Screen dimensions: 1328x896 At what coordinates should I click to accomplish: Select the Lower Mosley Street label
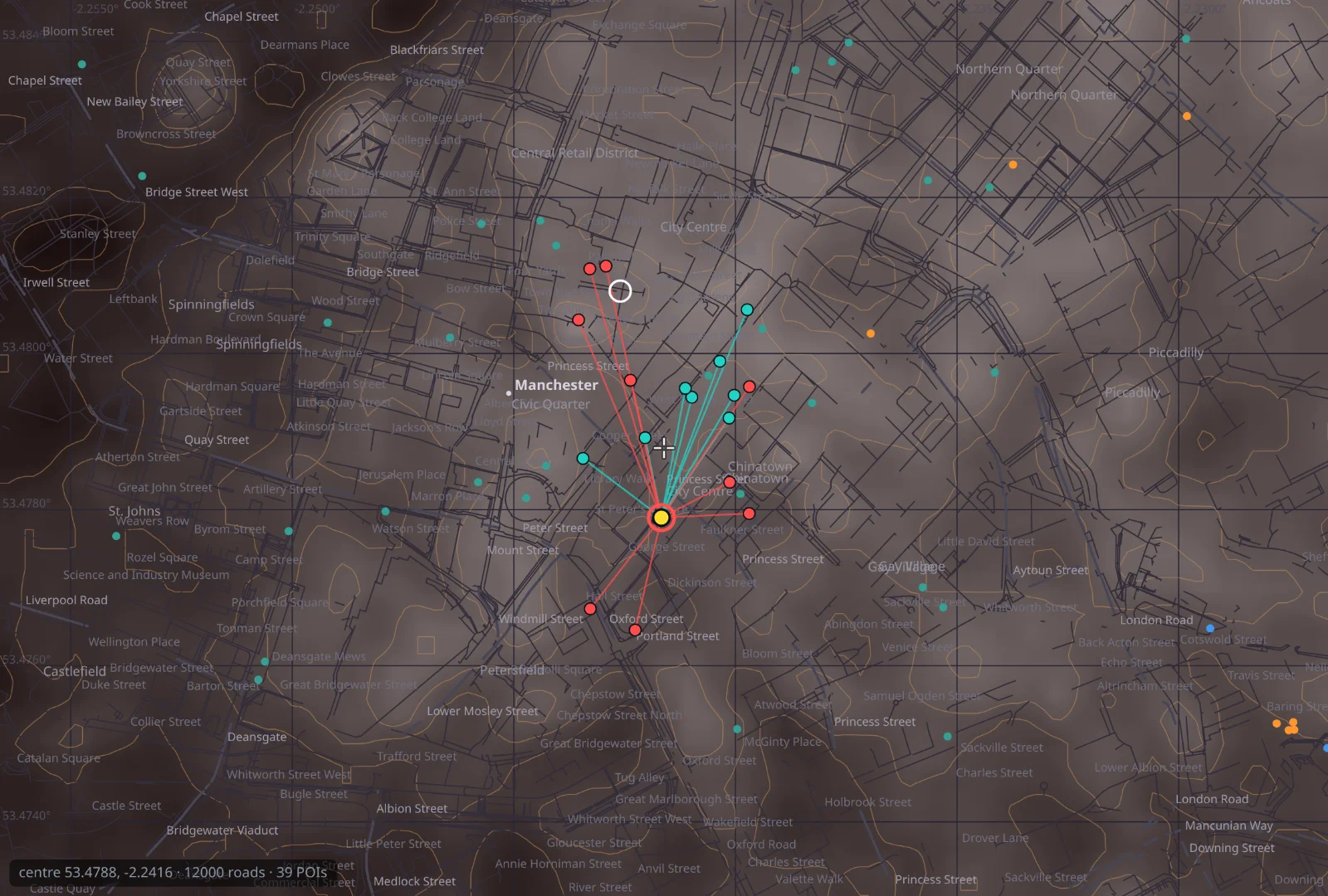[482, 711]
